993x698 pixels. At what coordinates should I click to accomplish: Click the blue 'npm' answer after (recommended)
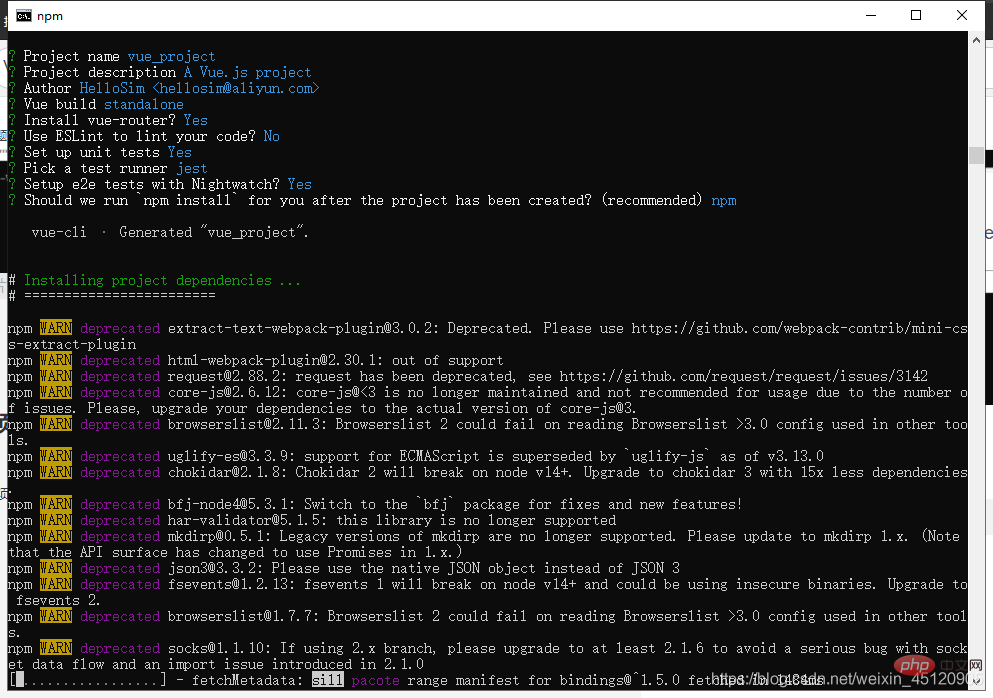tap(723, 201)
